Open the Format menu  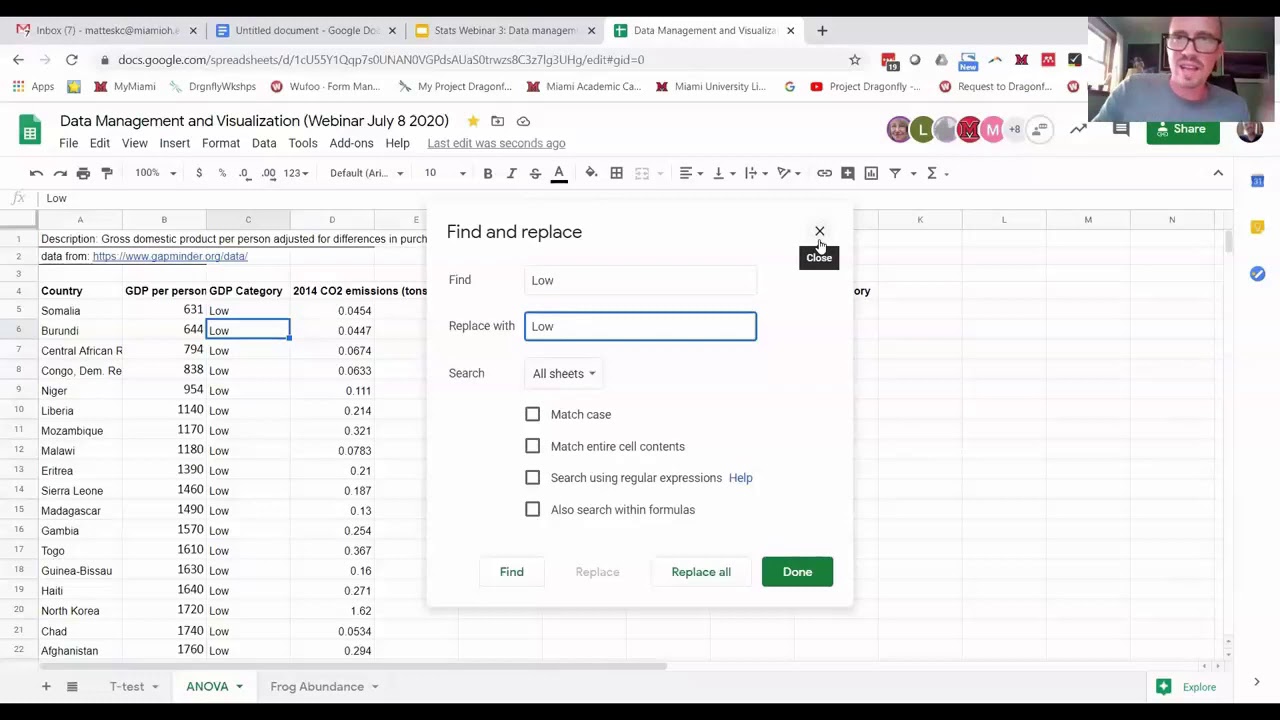coord(221,143)
